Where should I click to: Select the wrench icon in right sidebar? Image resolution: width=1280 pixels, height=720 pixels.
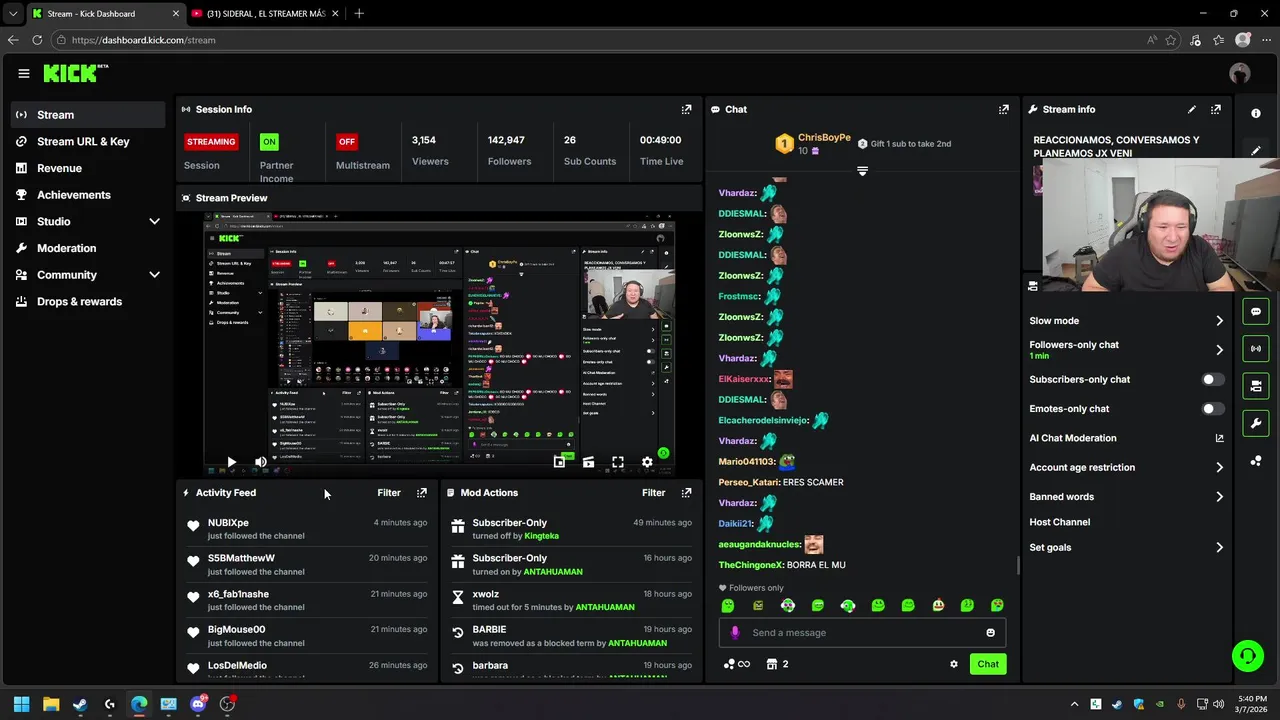[x=1256, y=423]
